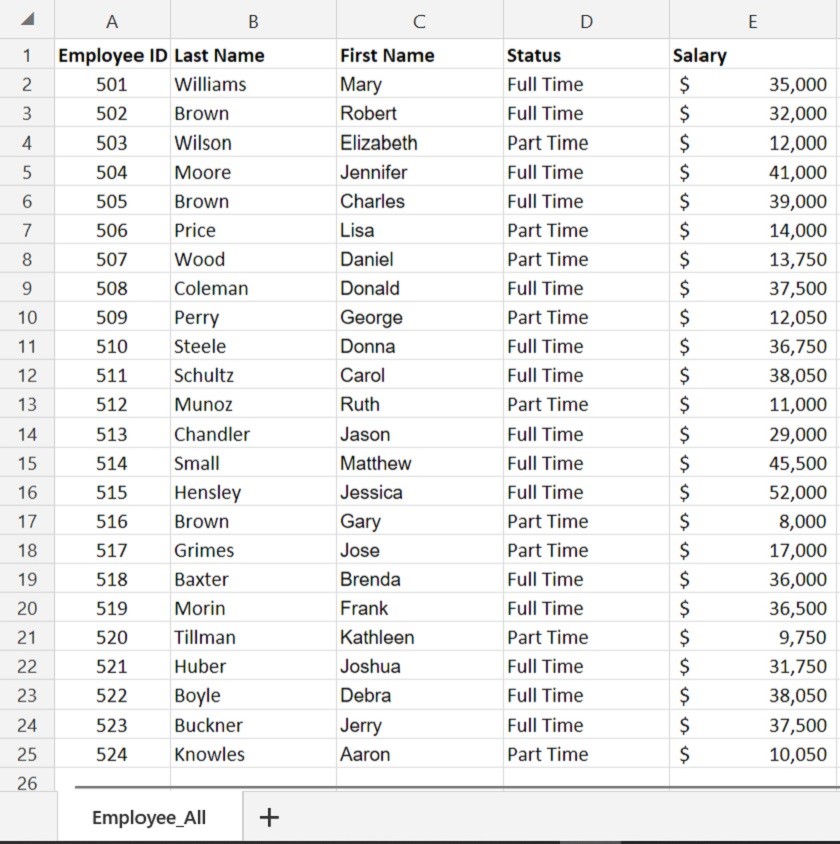Select the cell containing Knowles
The width and height of the screenshot is (840, 844).
click(253, 754)
